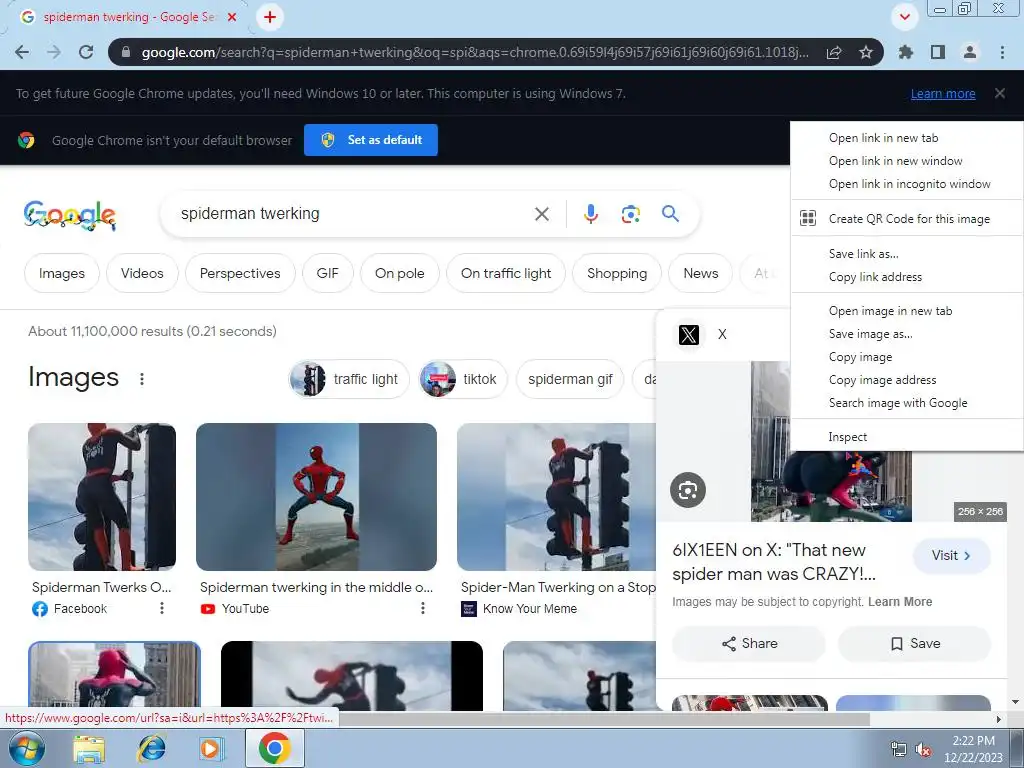Click the X source logo in preview panel
The width and height of the screenshot is (1024, 768).
click(x=688, y=335)
